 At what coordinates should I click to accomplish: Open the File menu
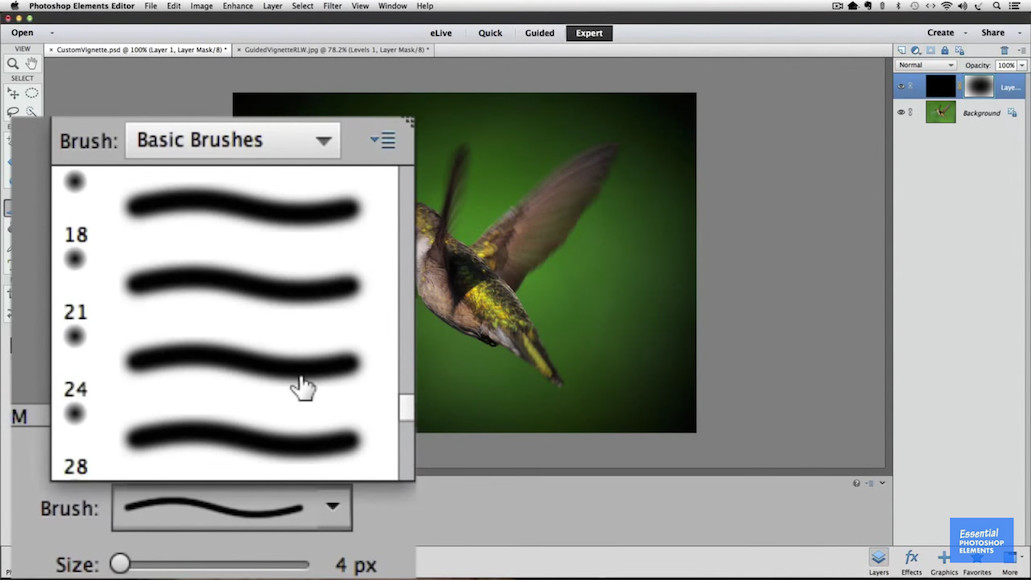click(151, 6)
